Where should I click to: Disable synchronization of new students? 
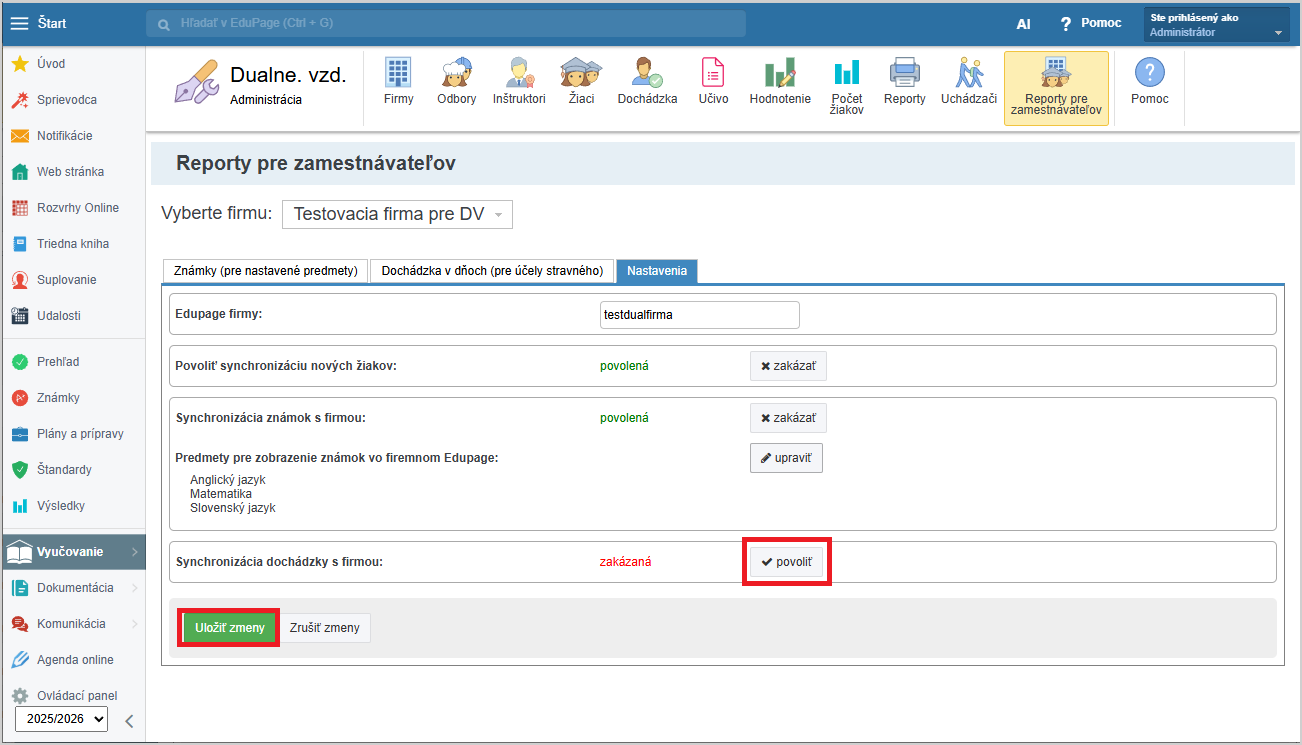[x=788, y=366]
